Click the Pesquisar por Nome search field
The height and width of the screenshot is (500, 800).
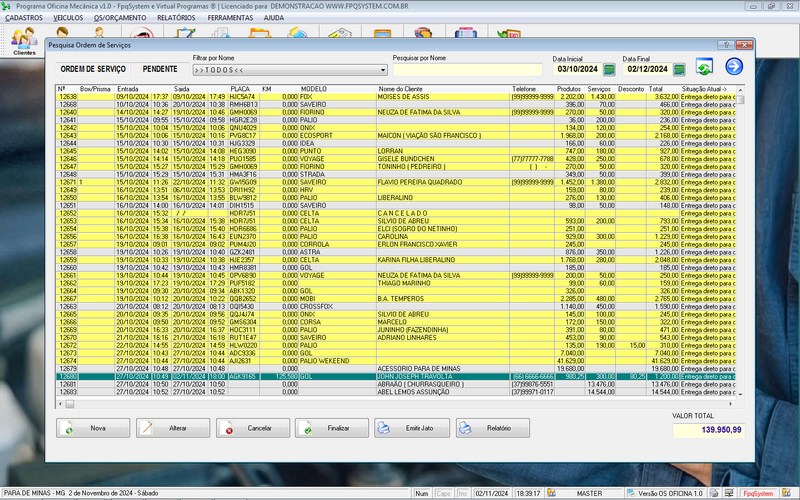pos(467,70)
